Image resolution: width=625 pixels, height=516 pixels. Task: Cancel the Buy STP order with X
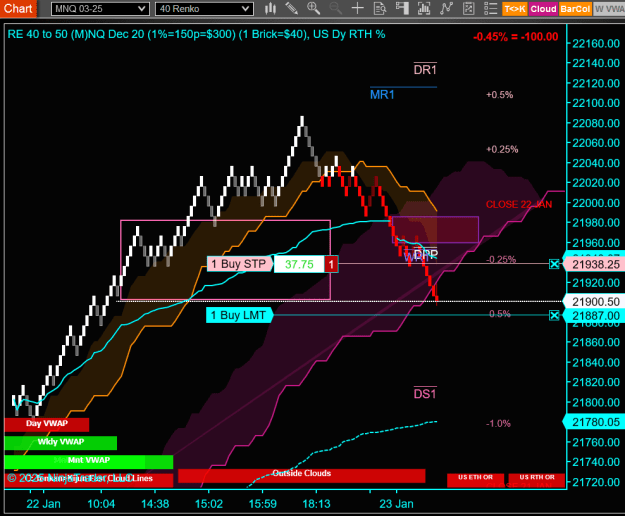point(554,264)
